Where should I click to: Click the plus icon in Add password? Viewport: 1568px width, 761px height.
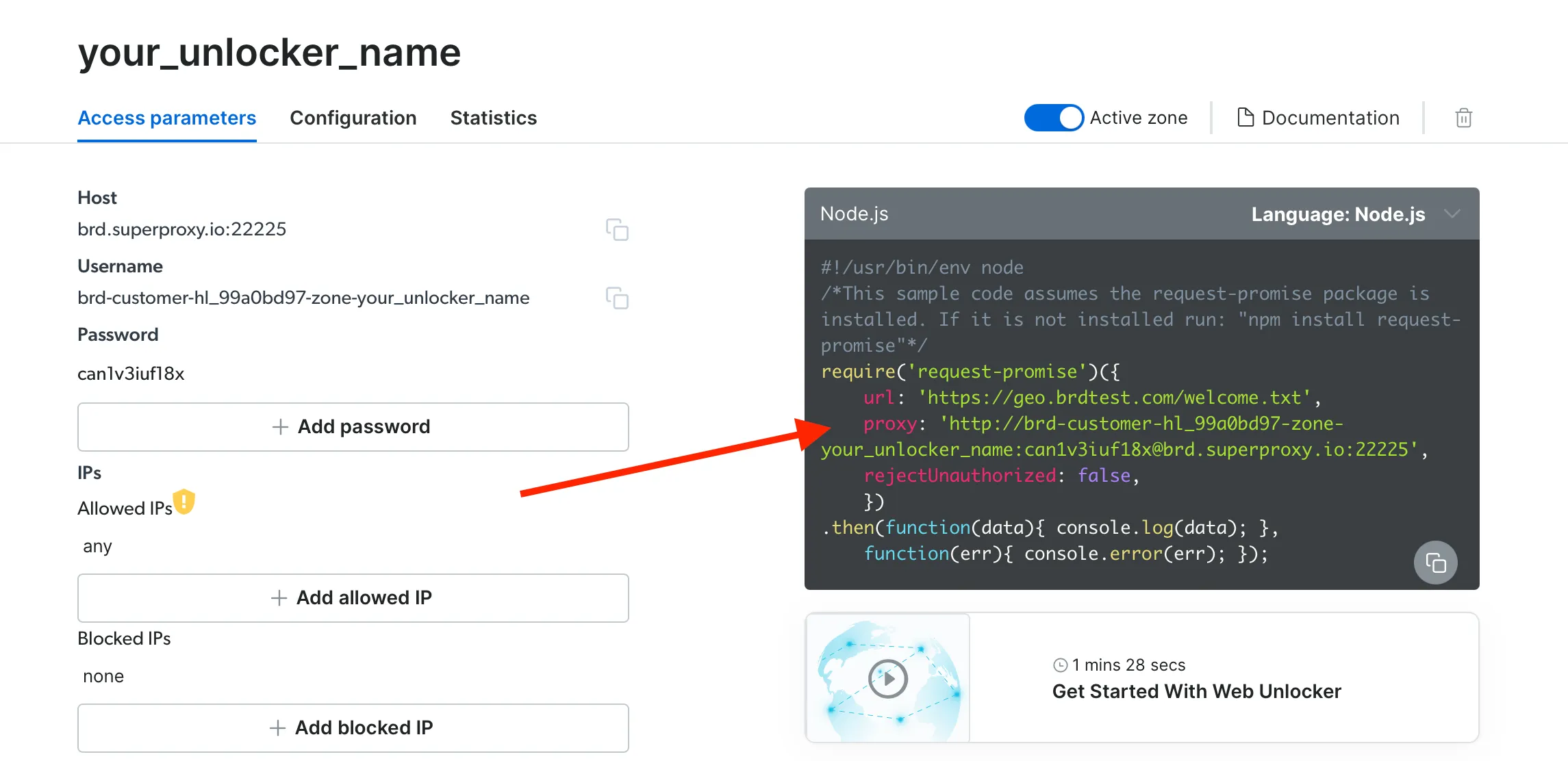(x=280, y=427)
